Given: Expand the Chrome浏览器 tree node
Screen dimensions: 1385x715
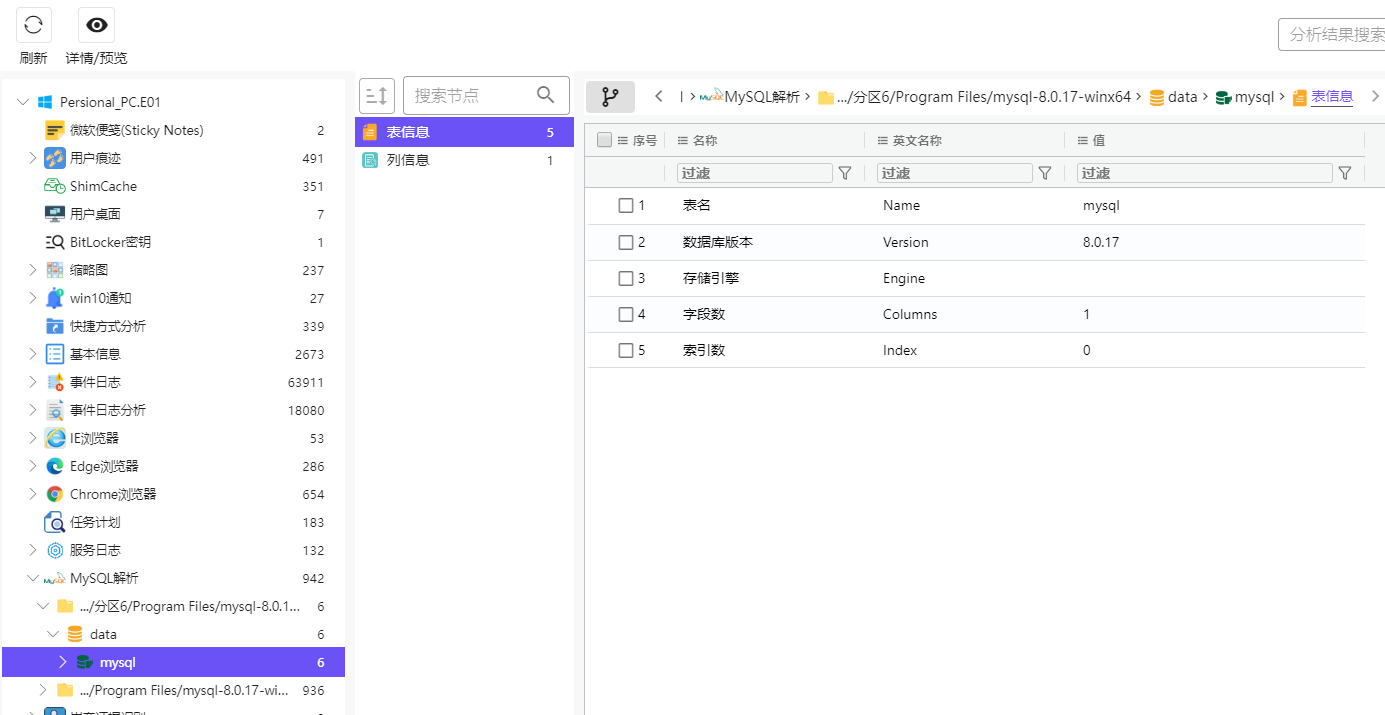Looking at the screenshot, I should coord(33,494).
